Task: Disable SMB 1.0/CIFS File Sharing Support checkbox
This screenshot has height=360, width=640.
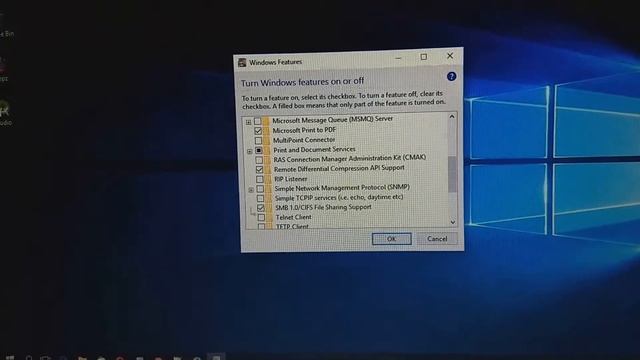Action: click(x=261, y=208)
